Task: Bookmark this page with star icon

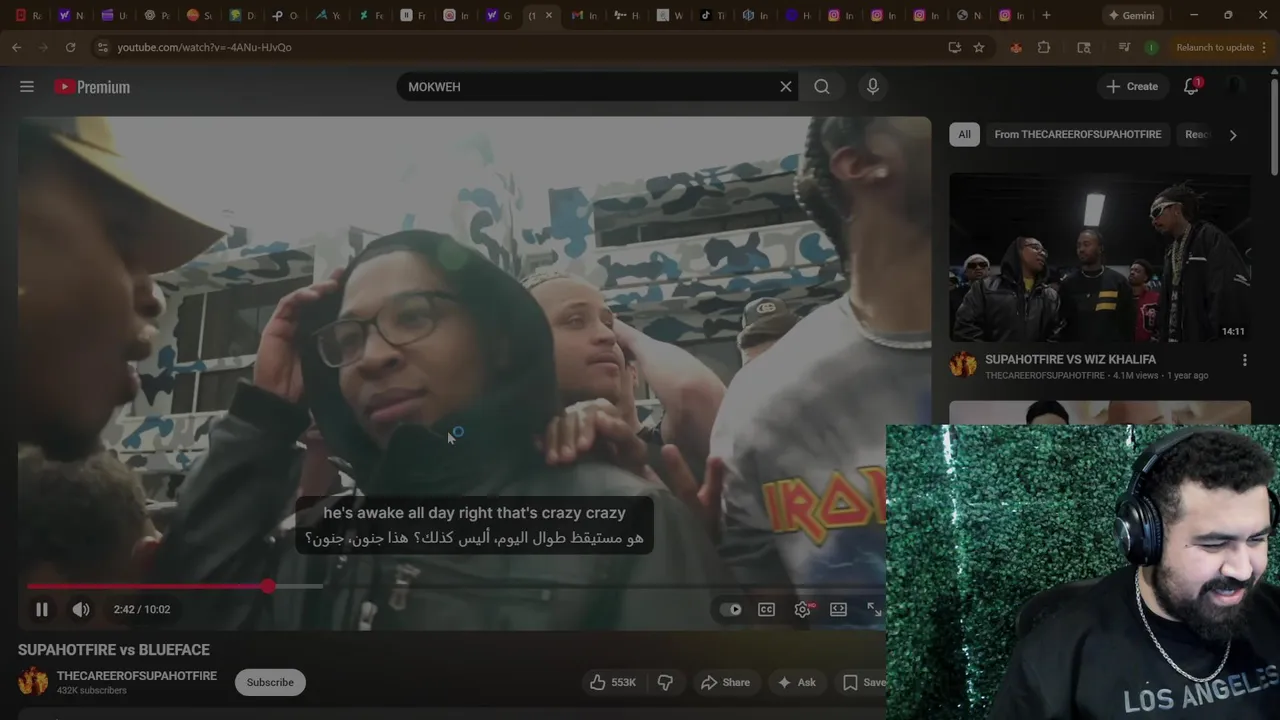Action: click(x=979, y=47)
